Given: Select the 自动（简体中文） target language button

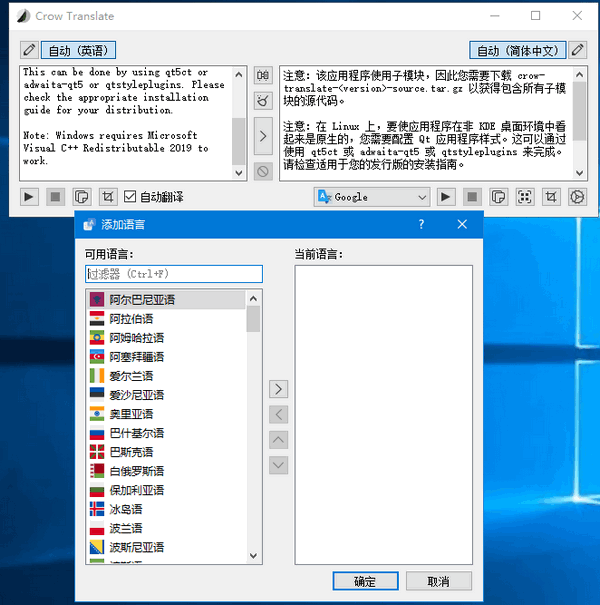Looking at the screenshot, I should pyautogui.click(x=517, y=50).
